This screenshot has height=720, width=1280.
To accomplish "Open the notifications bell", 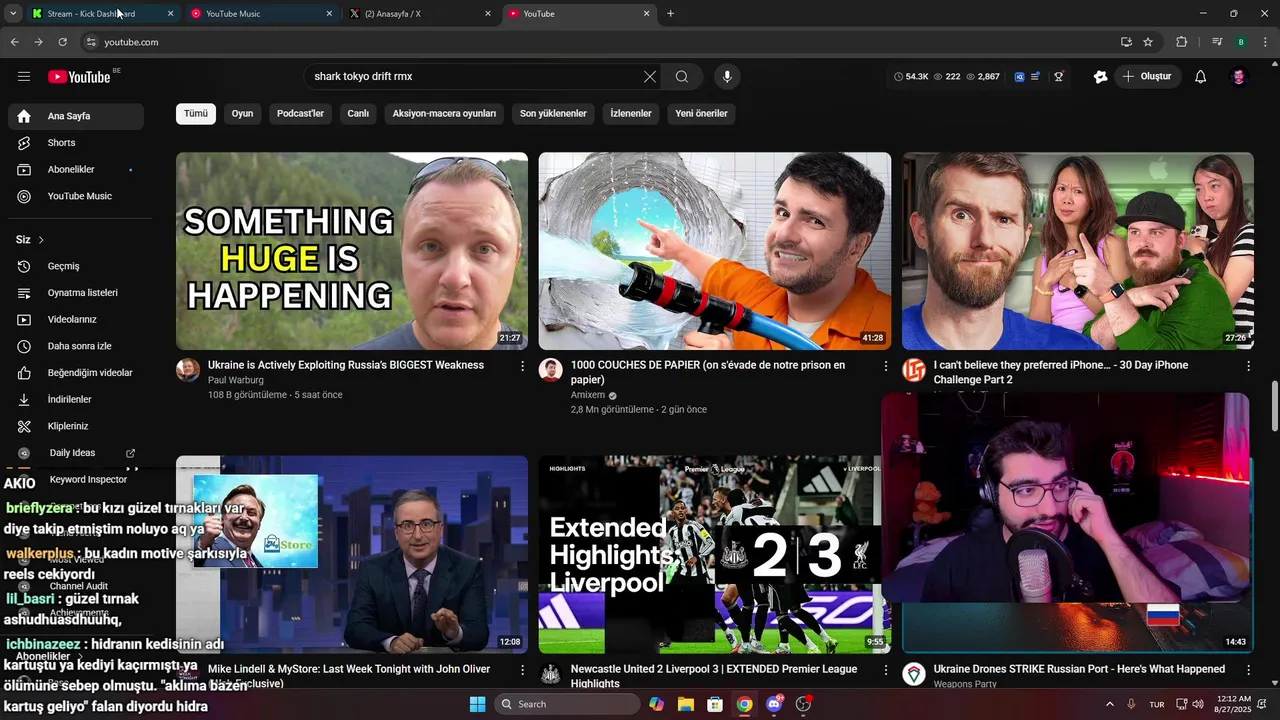I will point(1201,77).
